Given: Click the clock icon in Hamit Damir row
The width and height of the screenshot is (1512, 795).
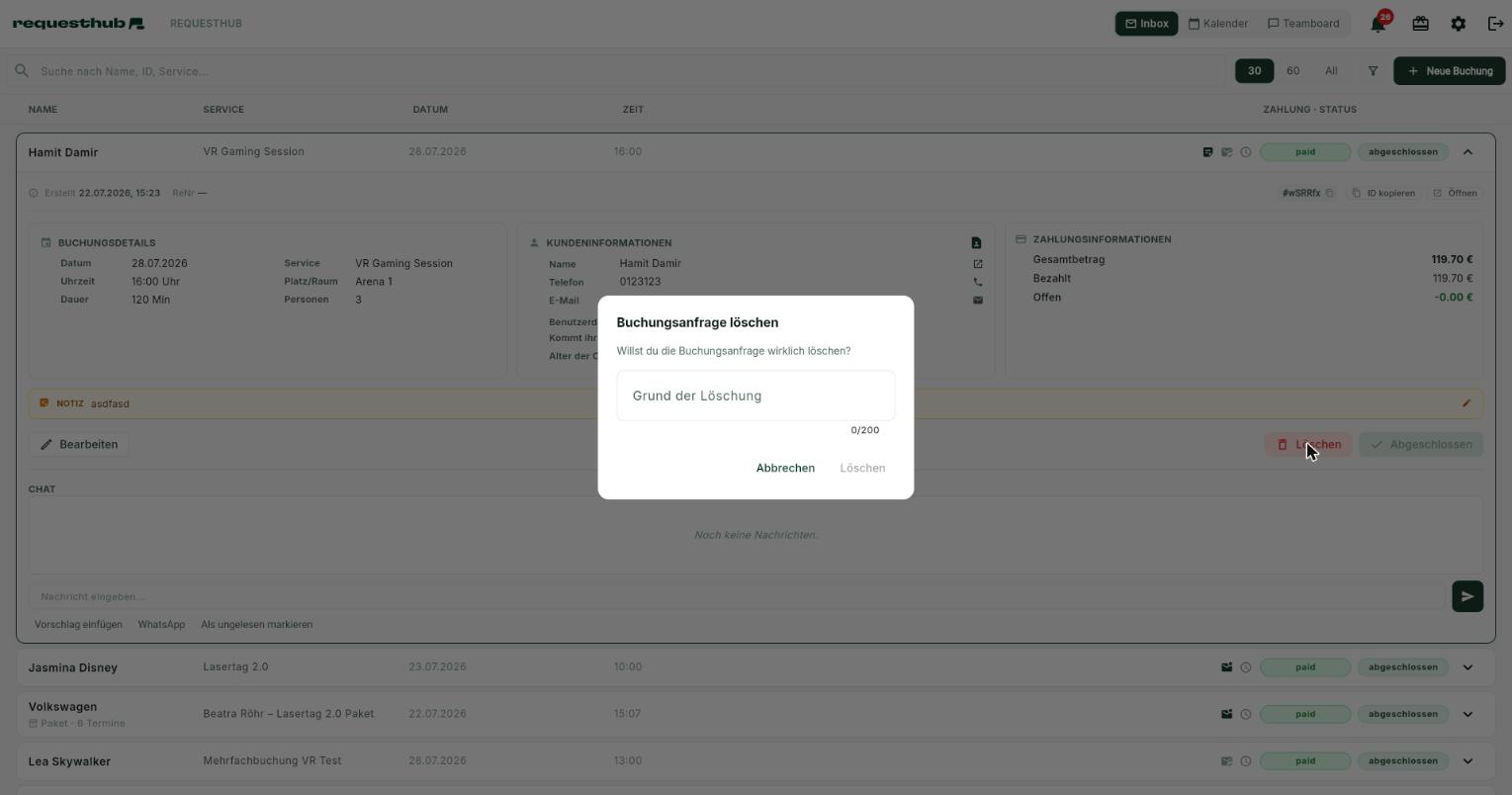Looking at the screenshot, I should click(x=1246, y=152).
